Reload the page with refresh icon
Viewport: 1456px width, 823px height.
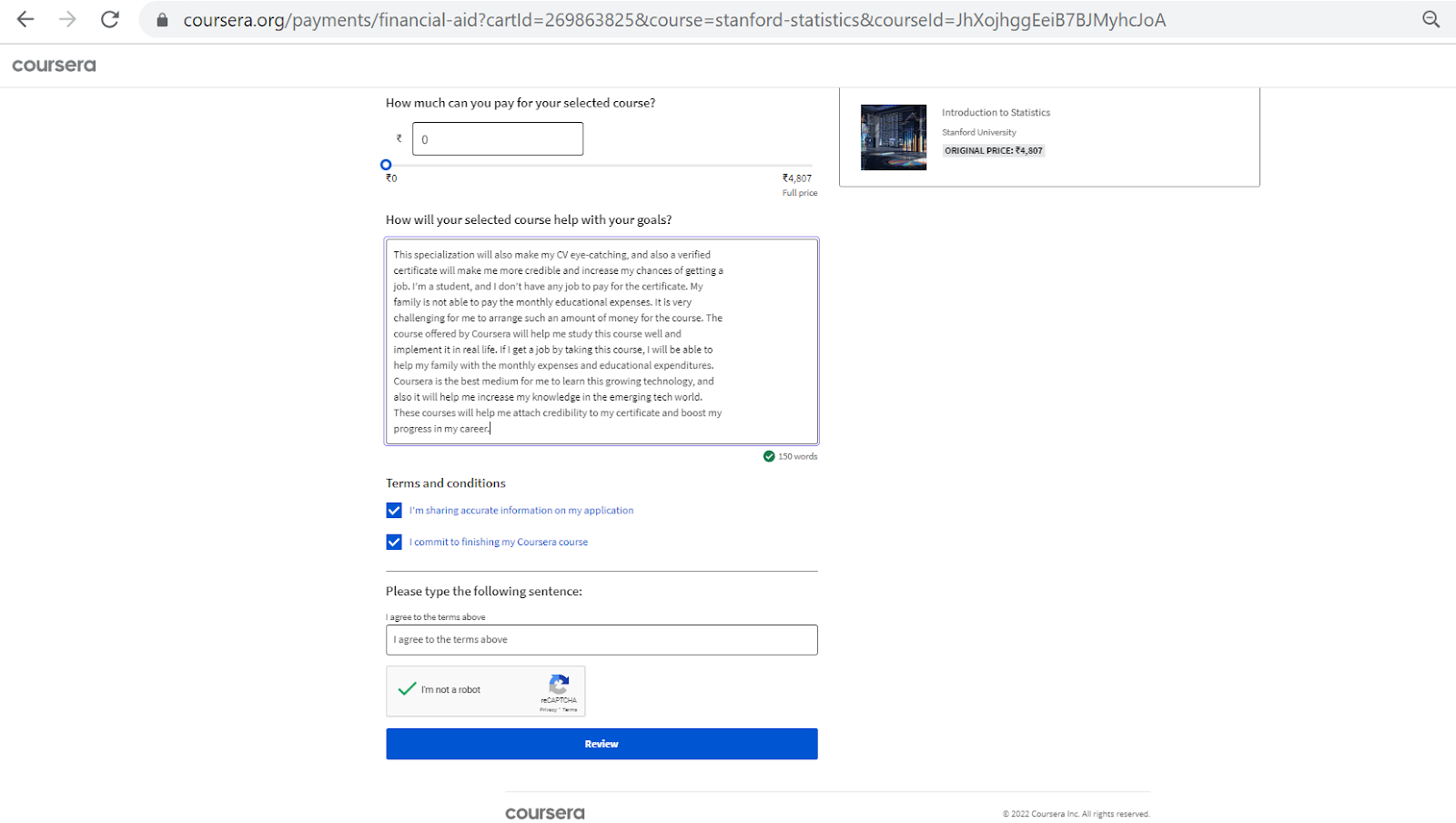pyautogui.click(x=110, y=19)
